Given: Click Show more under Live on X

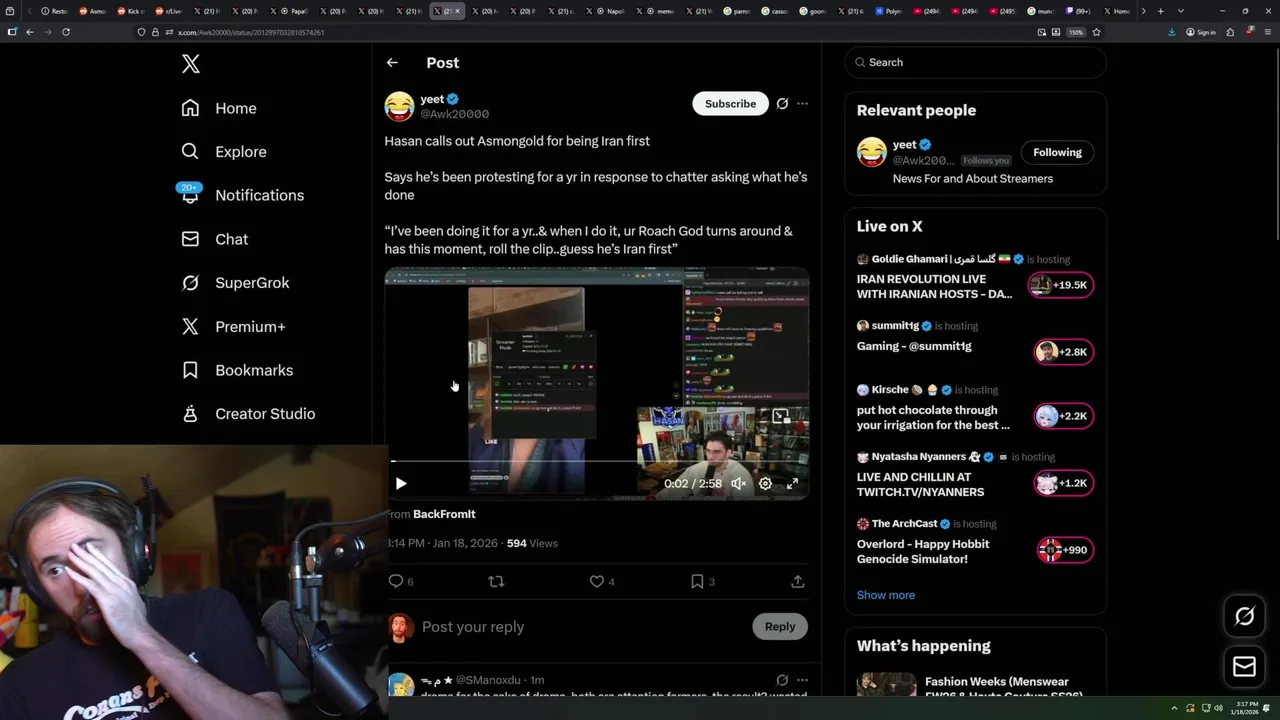Looking at the screenshot, I should 886,595.
